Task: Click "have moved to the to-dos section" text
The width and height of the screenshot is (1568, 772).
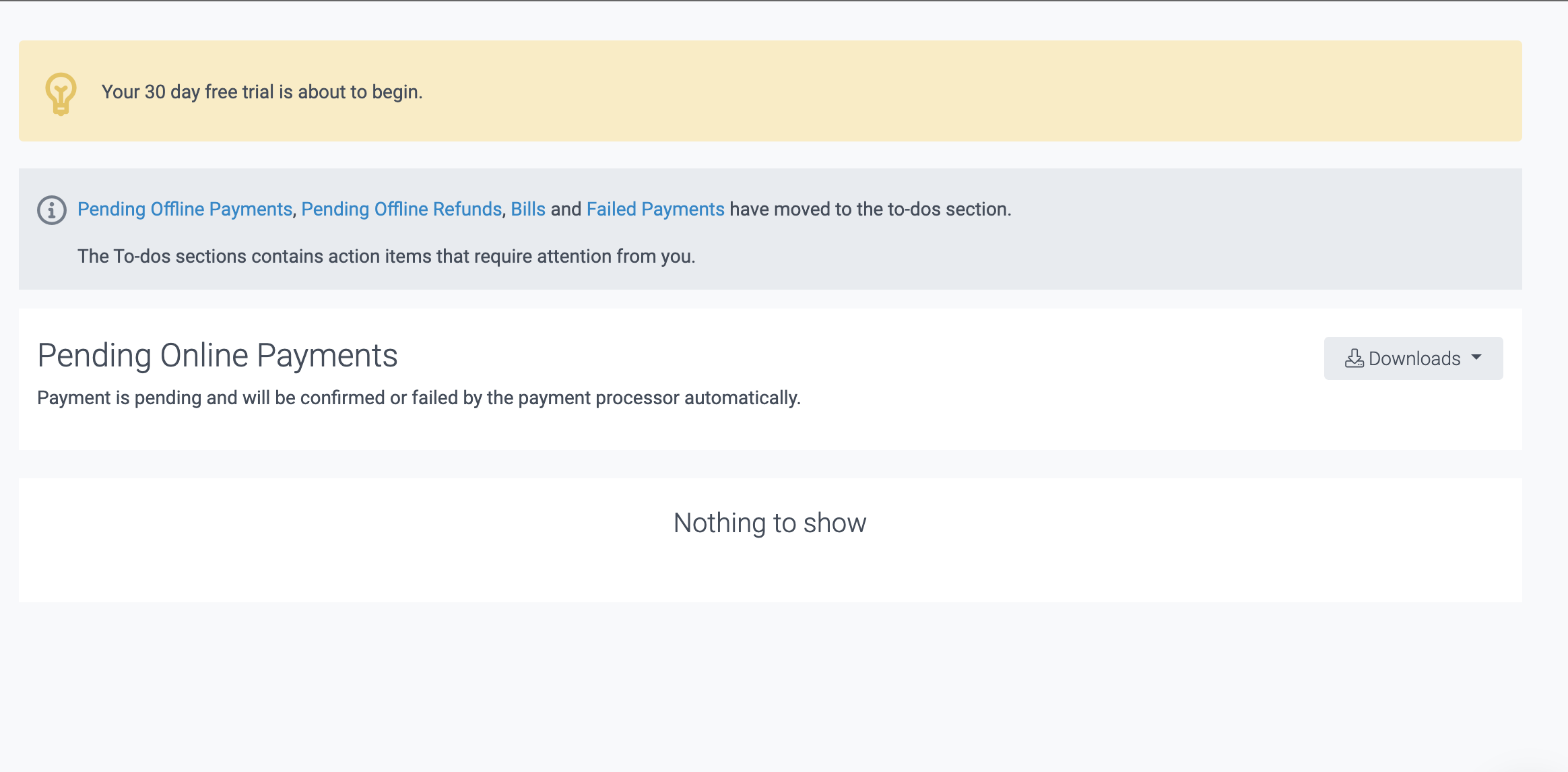Action: tap(870, 210)
